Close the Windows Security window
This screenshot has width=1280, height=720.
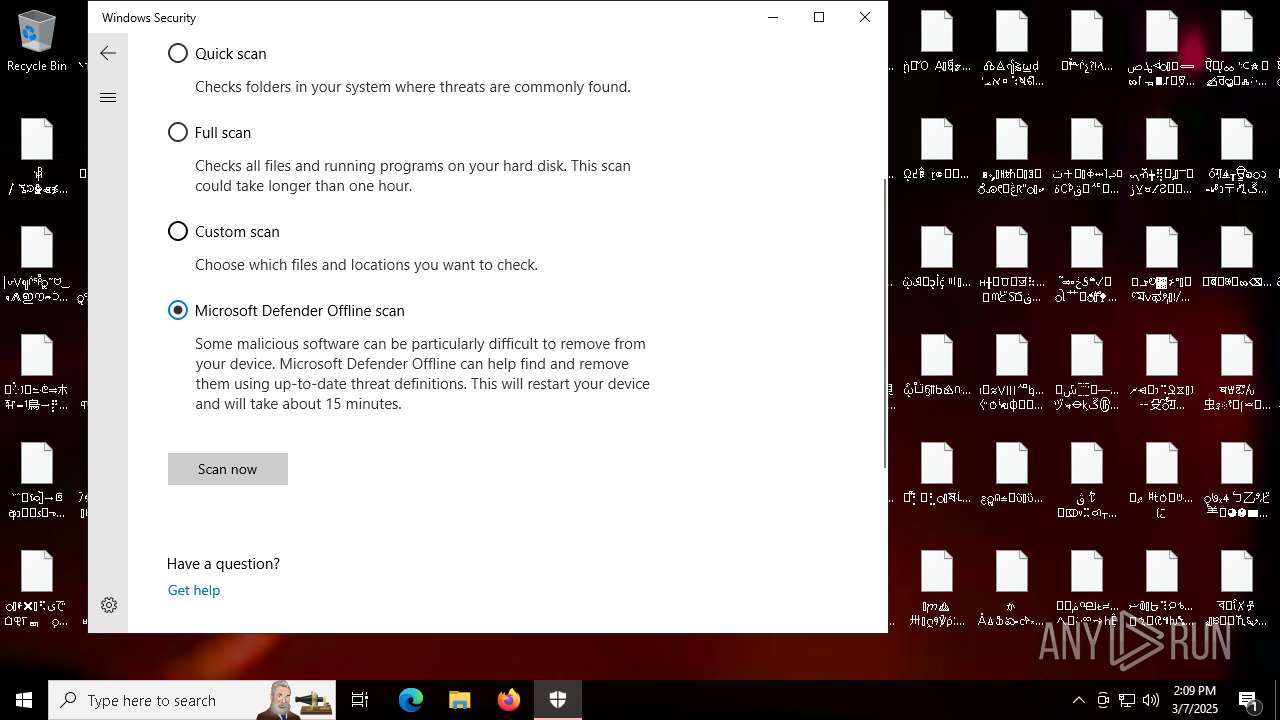point(865,17)
